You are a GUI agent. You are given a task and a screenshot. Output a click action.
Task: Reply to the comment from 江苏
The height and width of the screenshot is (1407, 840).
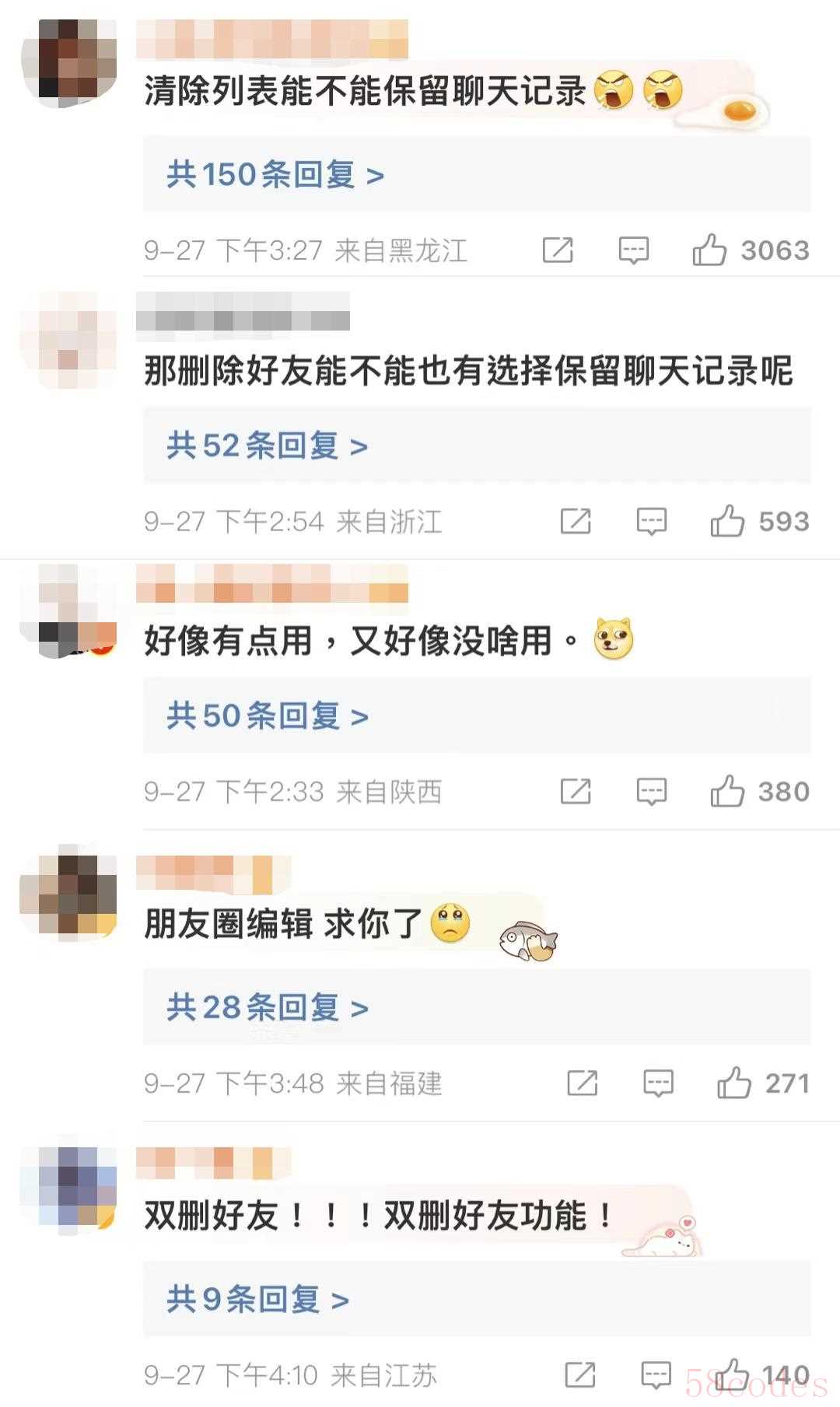click(x=656, y=1375)
